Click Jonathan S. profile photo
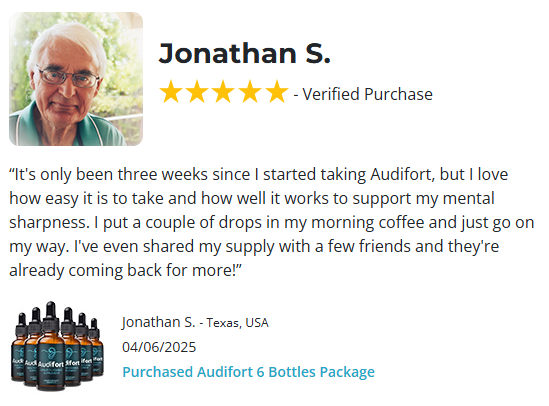Image resolution: width=549 pixels, height=406 pixels. point(76,79)
